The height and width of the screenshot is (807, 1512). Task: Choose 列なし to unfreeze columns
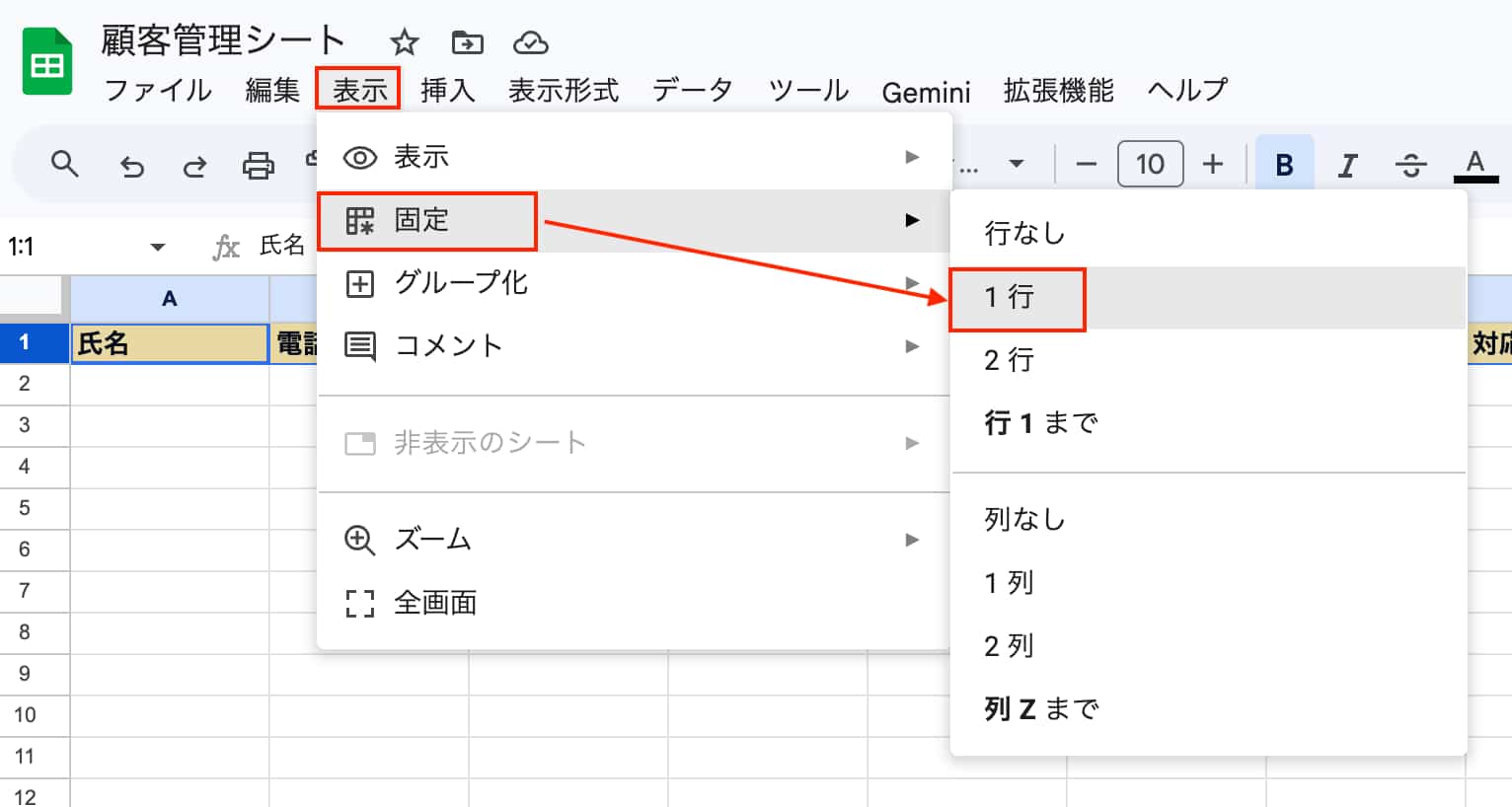1208,520
